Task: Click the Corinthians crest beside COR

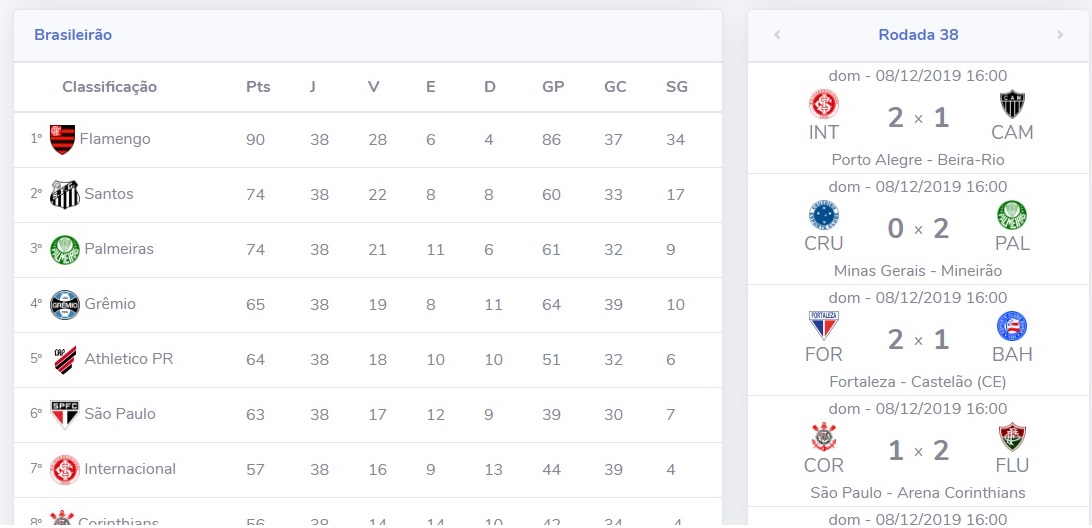Action: tap(824, 437)
